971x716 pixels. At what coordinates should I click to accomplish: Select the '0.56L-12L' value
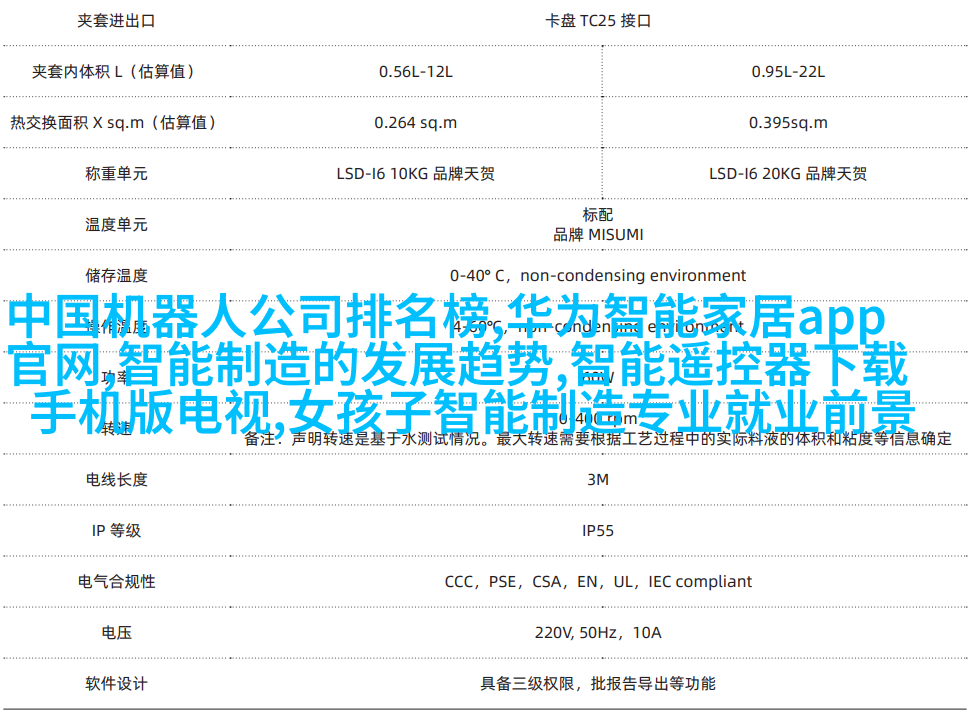[416, 72]
